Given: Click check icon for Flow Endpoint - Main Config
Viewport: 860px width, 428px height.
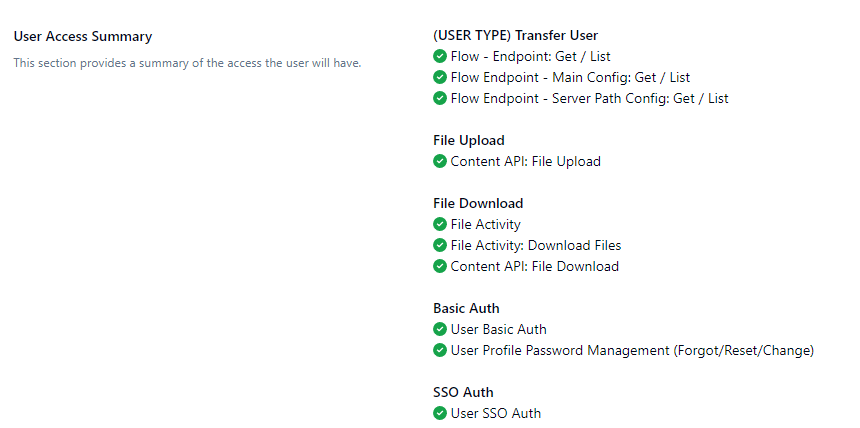Looking at the screenshot, I should click(x=440, y=77).
